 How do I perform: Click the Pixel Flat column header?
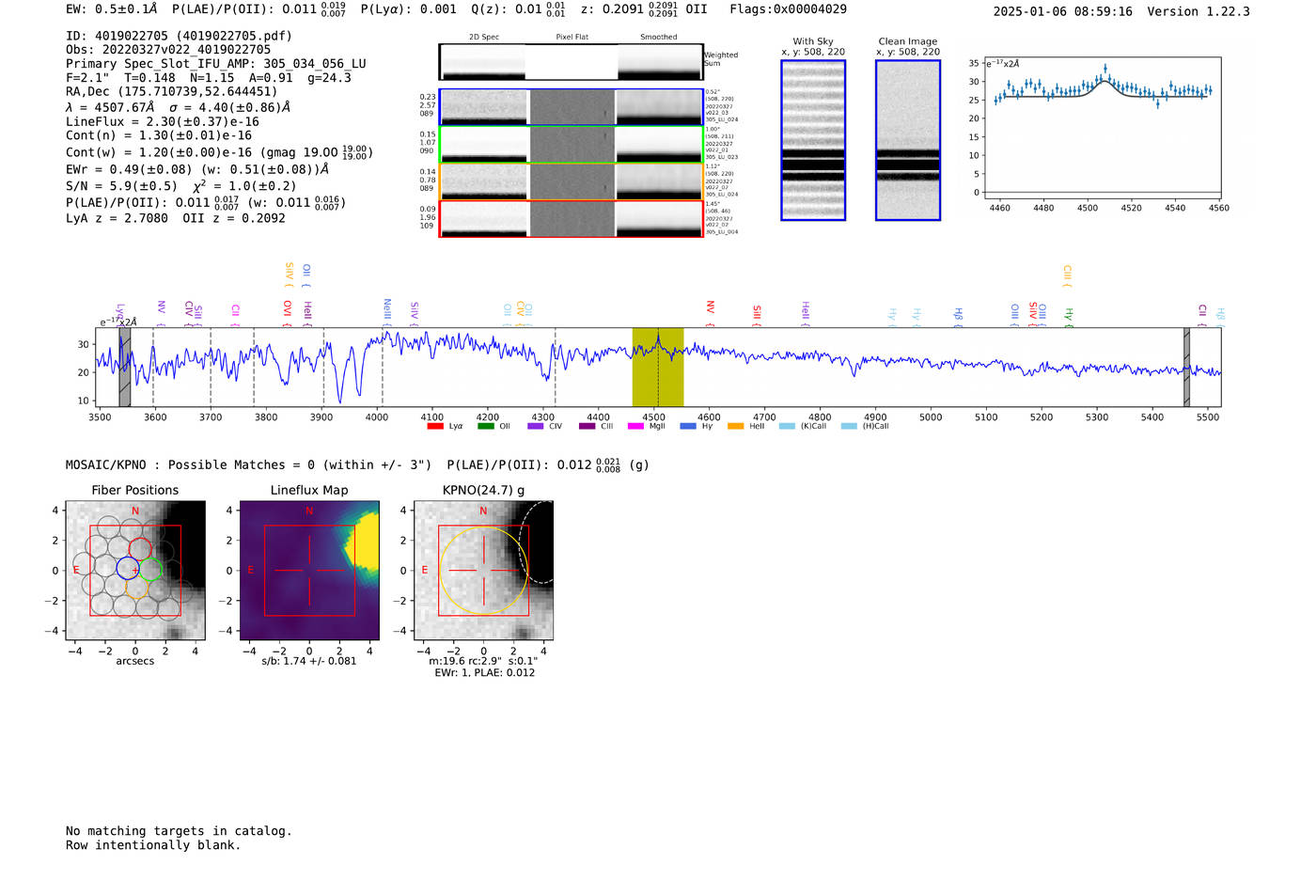(572, 37)
